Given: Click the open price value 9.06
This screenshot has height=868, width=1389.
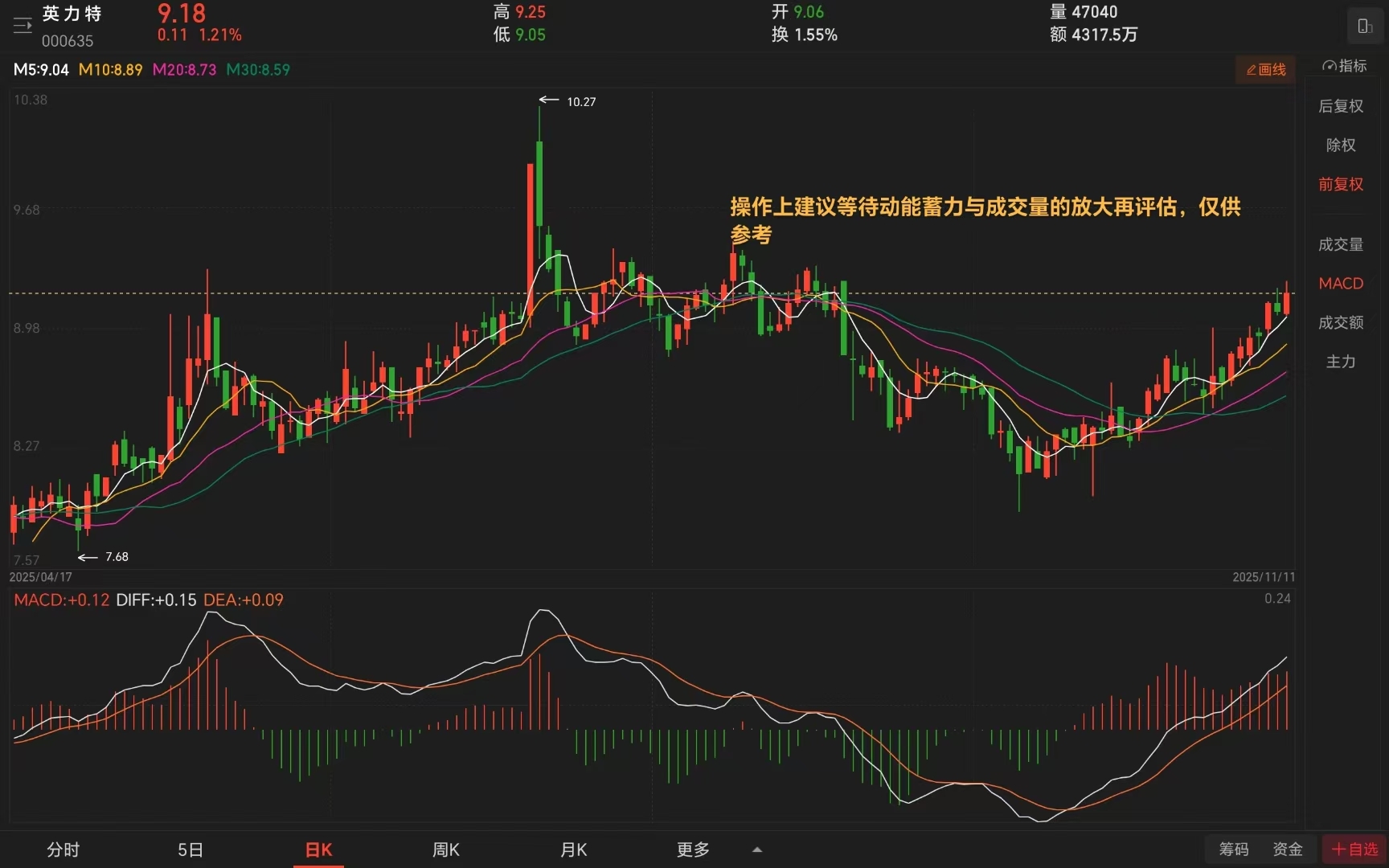Looking at the screenshot, I should (x=809, y=12).
